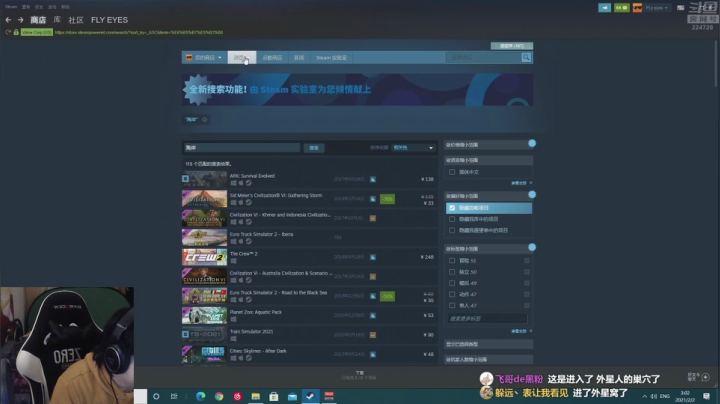Open File Explorer from the taskbar
720x404 pixels.
tap(256, 396)
